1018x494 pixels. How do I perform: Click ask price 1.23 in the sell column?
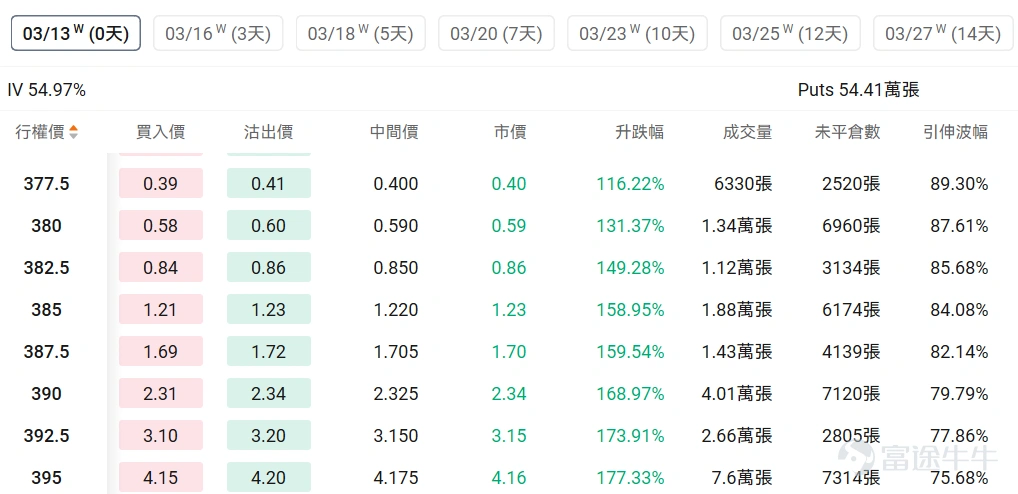click(x=269, y=310)
